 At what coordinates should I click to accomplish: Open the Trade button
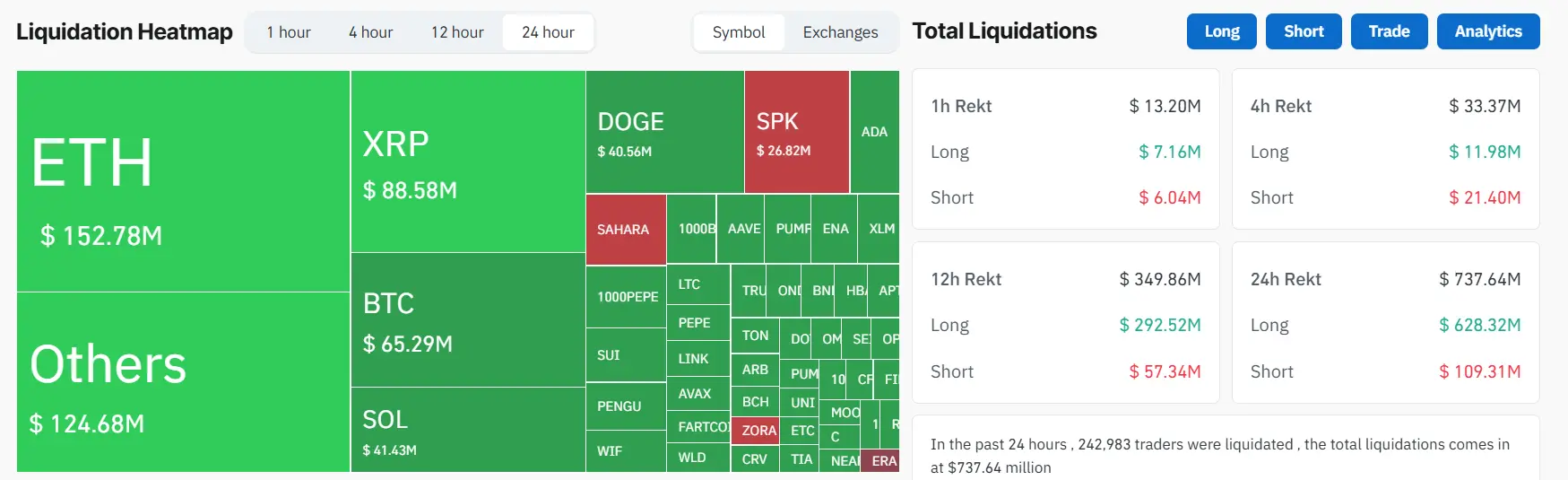tap(1389, 31)
